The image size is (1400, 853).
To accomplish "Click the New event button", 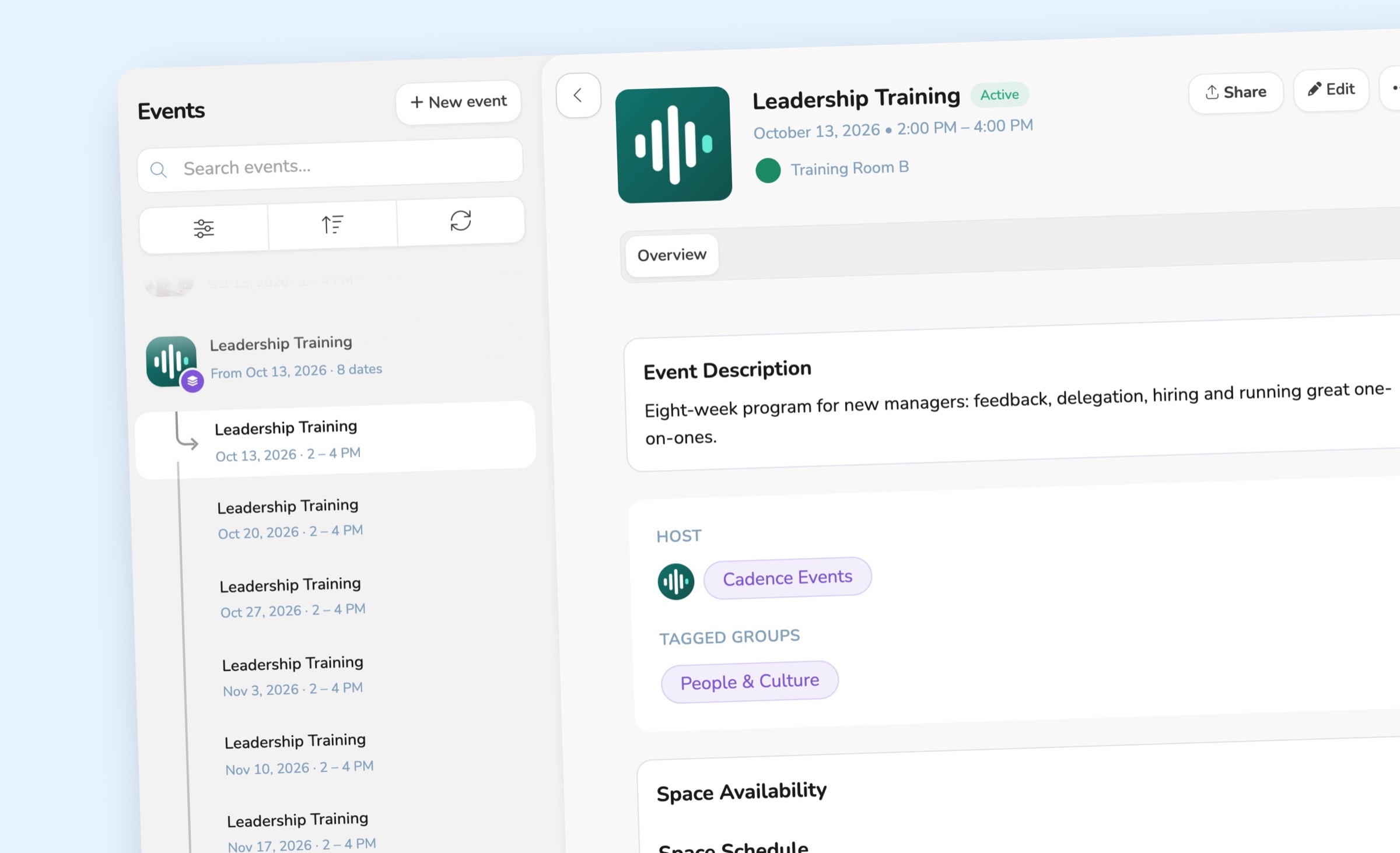I will coord(459,102).
